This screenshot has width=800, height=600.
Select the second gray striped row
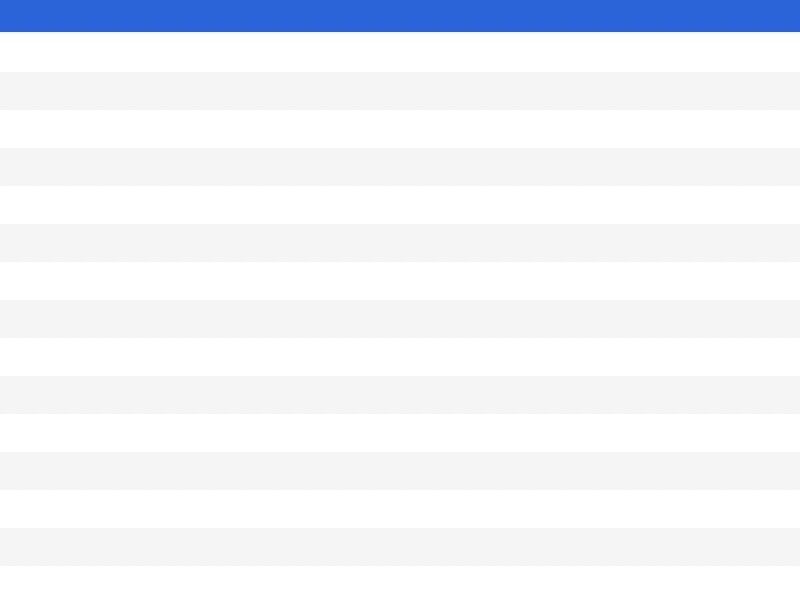400,166
